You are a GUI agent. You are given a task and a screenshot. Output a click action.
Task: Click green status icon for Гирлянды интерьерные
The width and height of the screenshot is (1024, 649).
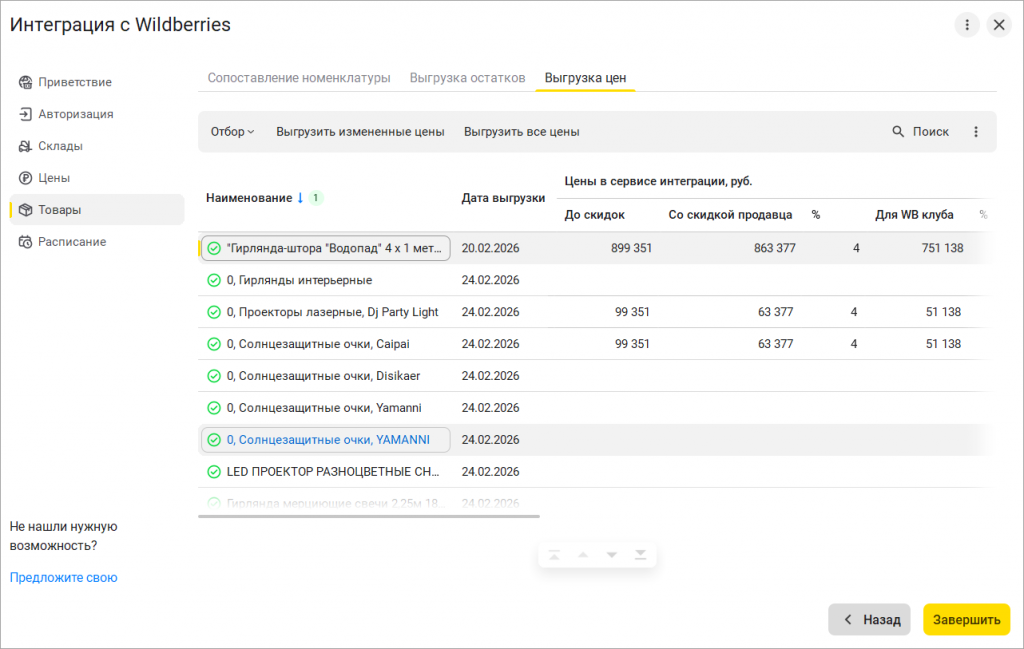pos(214,280)
